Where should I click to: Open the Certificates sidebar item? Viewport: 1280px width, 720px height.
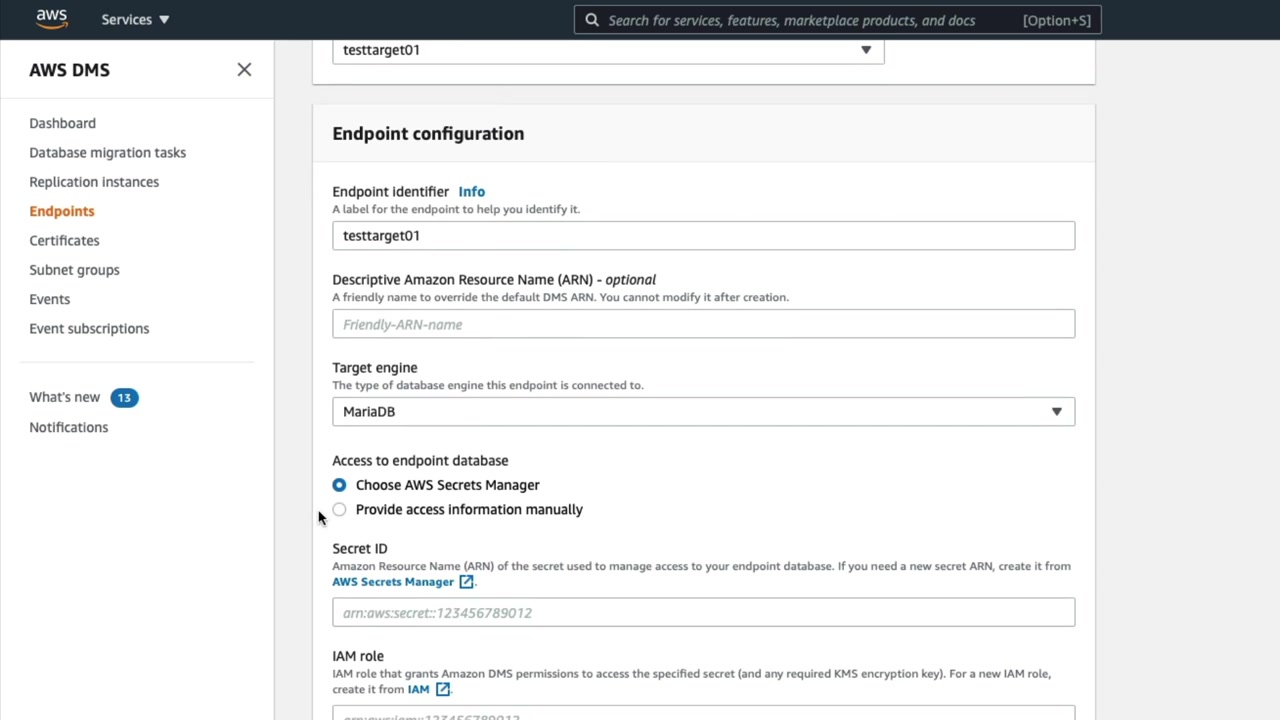click(64, 241)
